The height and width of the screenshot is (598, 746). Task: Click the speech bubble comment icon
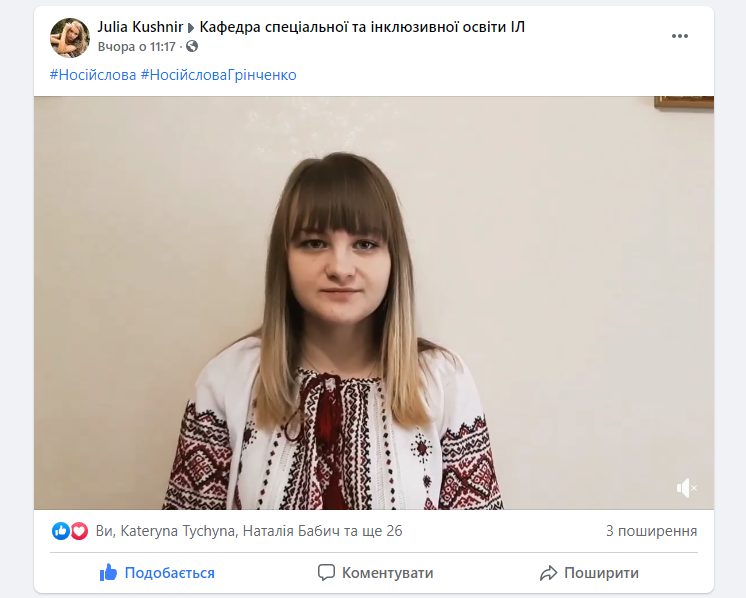click(326, 573)
